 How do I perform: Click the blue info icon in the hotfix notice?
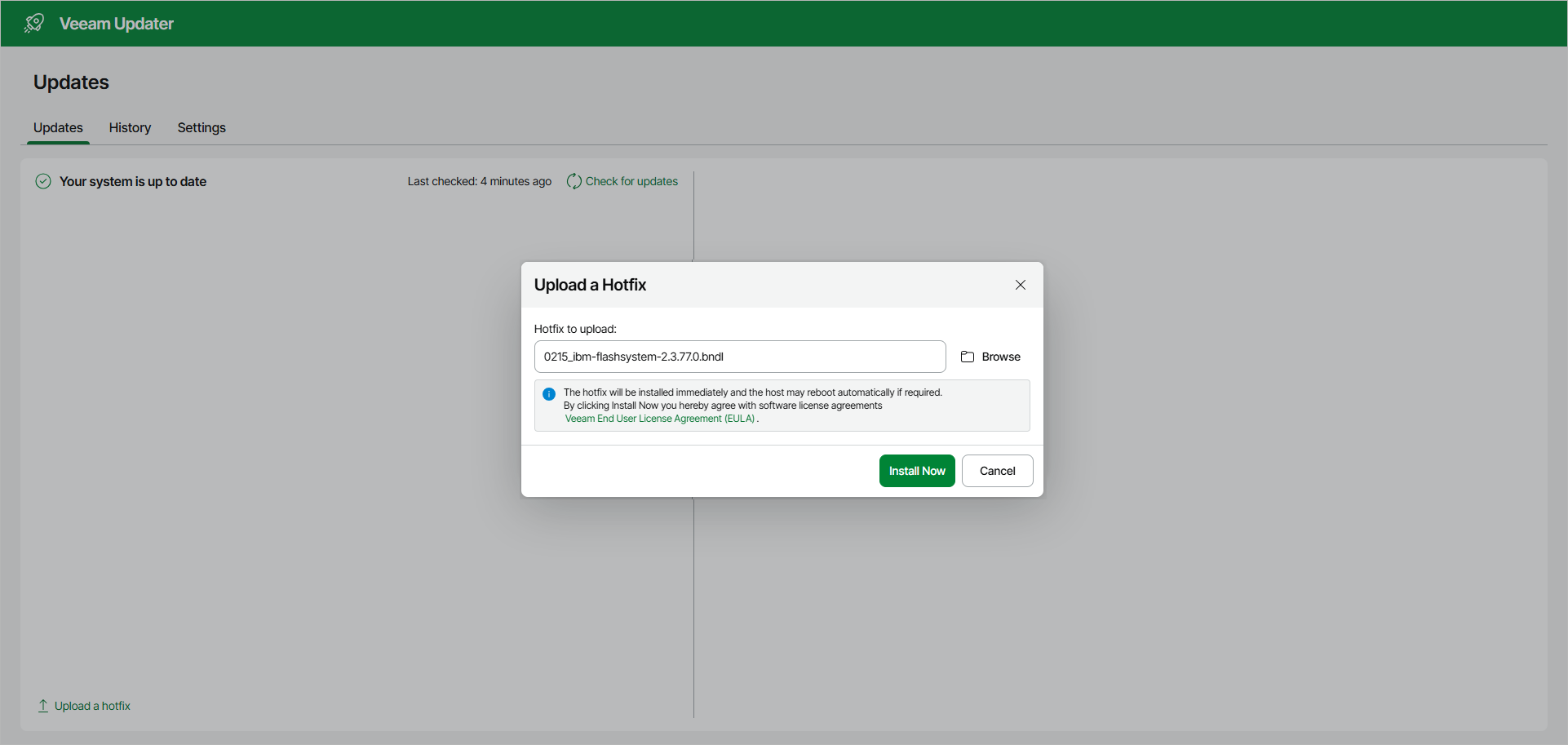pos(549,394)
